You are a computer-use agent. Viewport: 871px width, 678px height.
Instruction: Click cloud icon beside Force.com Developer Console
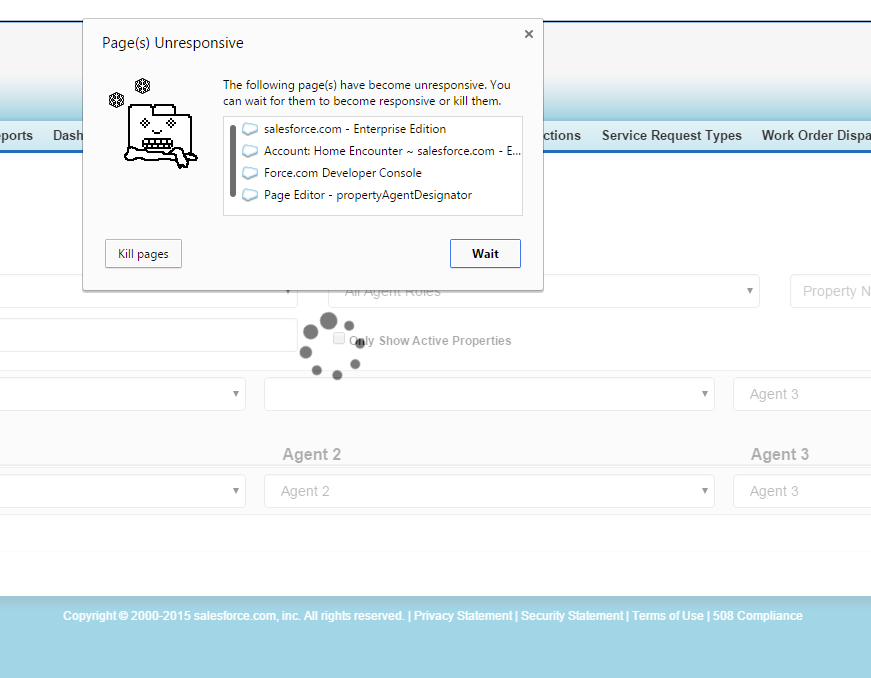tap(250, 173)
